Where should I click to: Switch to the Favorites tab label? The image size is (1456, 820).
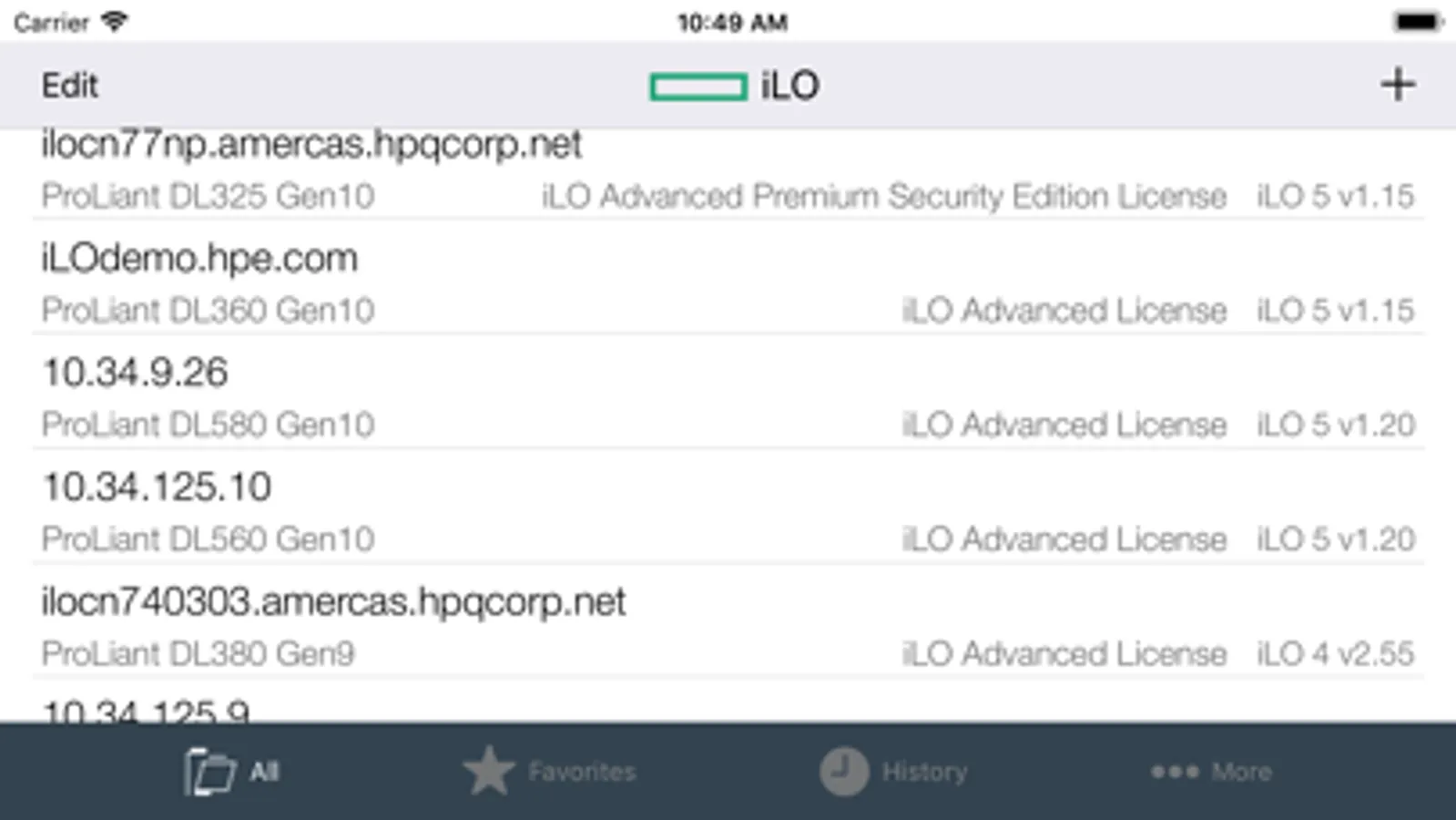(x=581, y=773)
